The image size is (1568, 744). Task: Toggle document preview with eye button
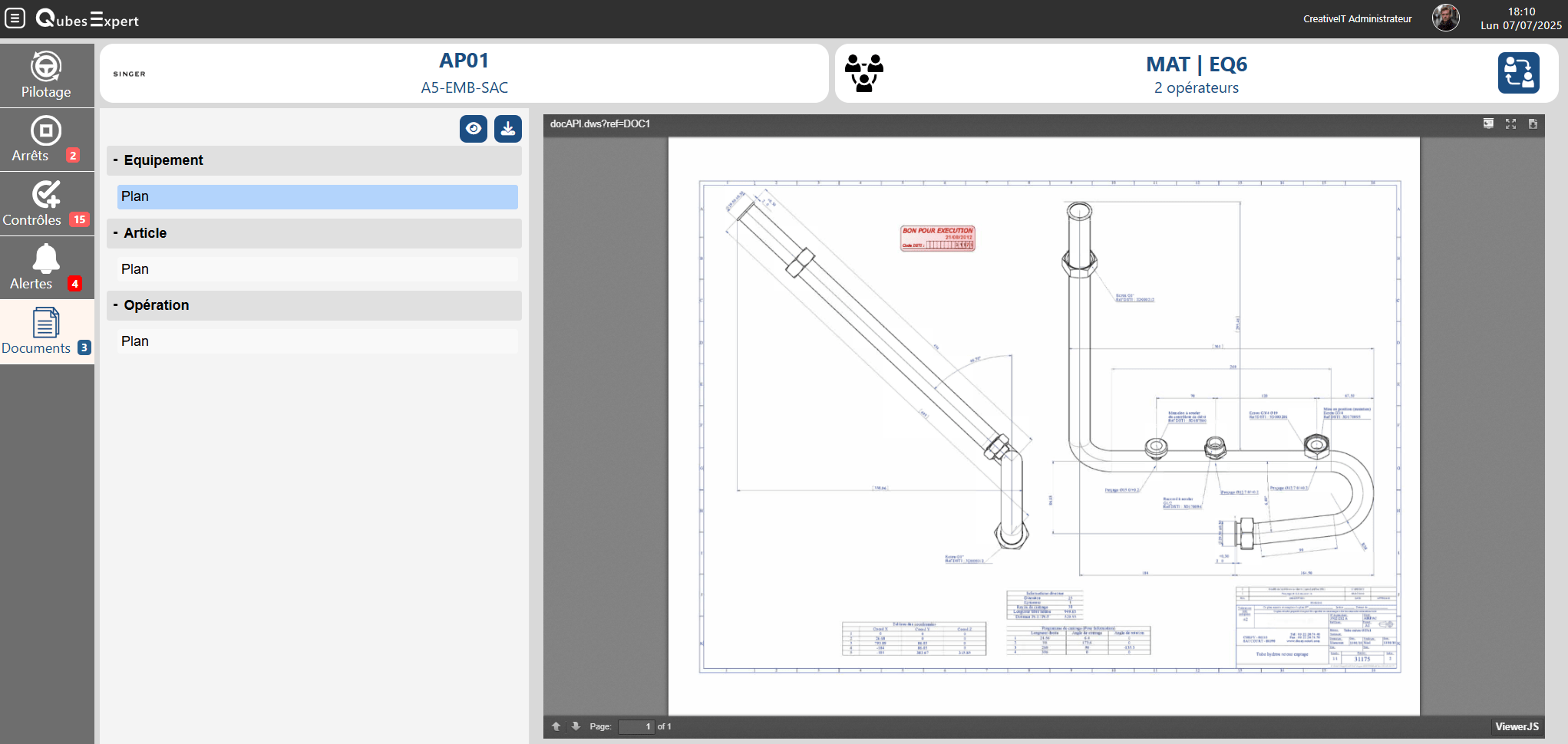[x=474, y=129]
